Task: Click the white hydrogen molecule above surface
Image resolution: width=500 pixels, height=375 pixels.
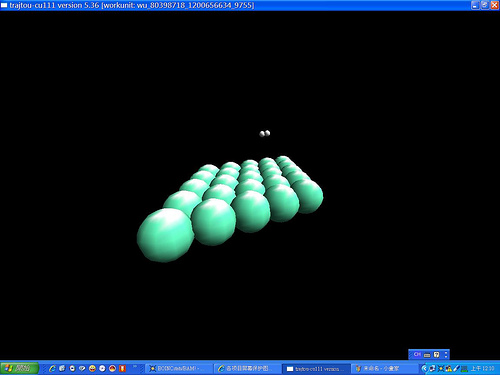Action: pyautogui.click(x=265, y=133)
